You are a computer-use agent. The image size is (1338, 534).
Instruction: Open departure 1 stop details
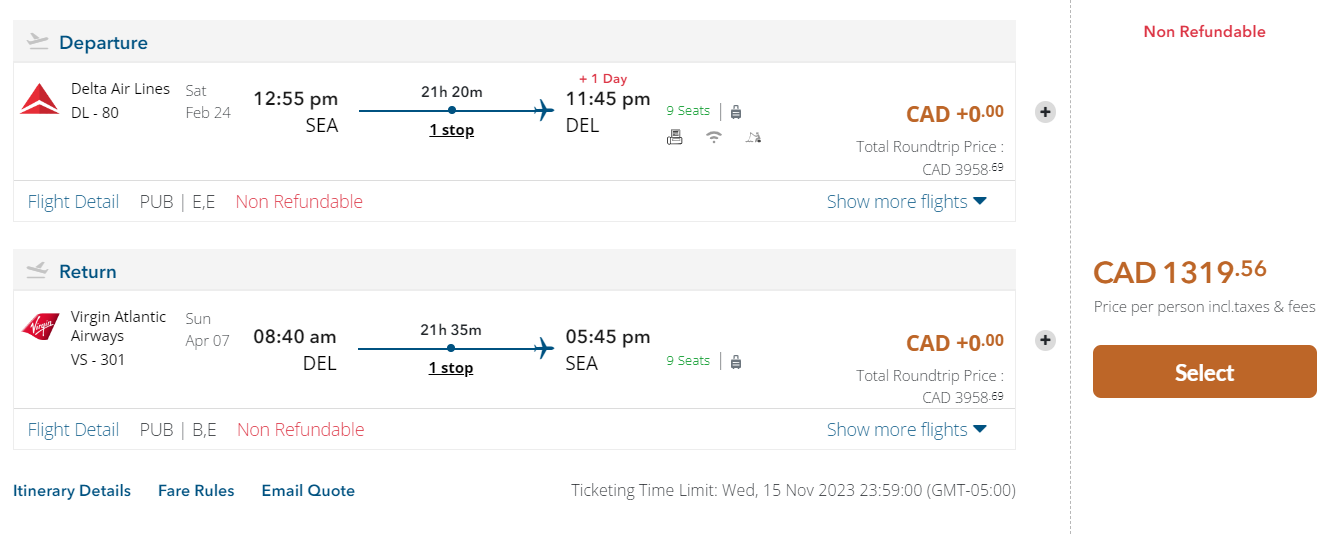(x=452, y=130)
